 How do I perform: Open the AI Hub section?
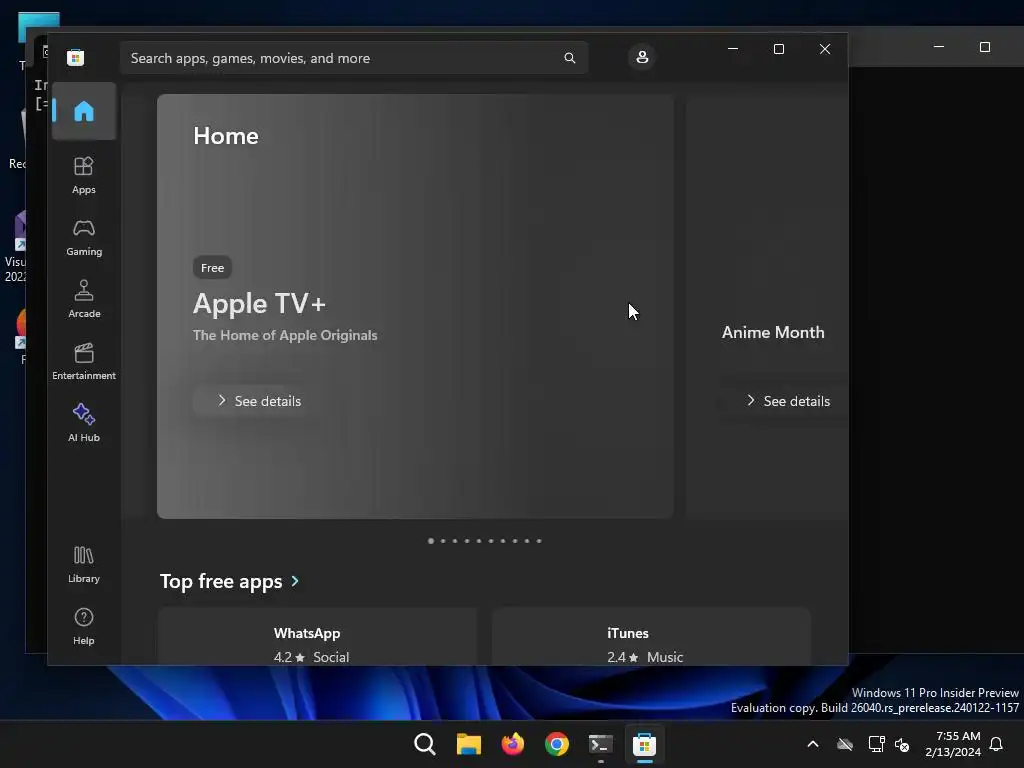tap(84, 423)
